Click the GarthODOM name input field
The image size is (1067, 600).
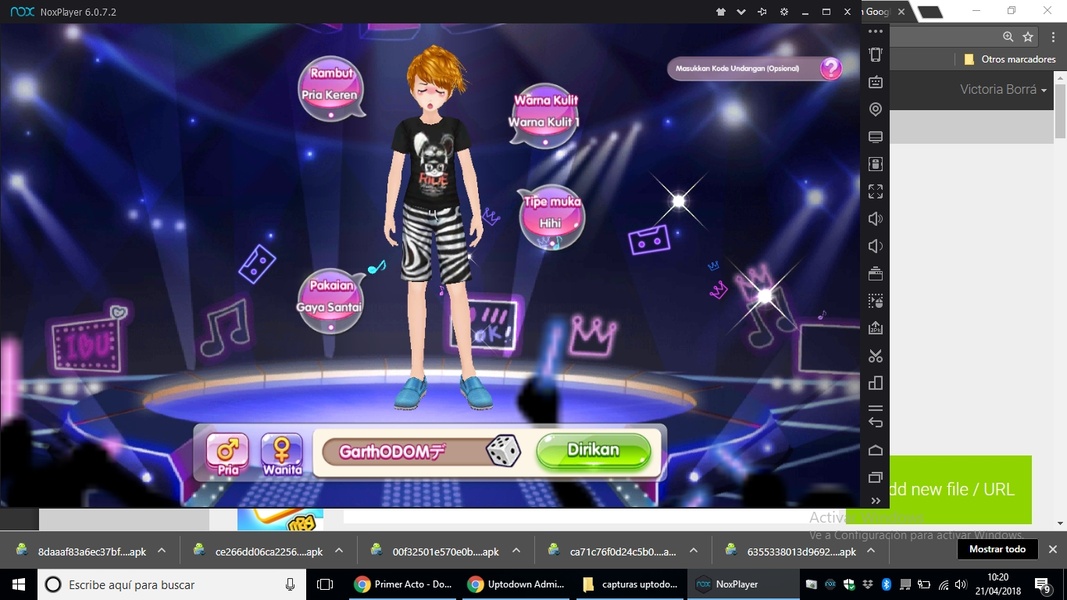403,452
